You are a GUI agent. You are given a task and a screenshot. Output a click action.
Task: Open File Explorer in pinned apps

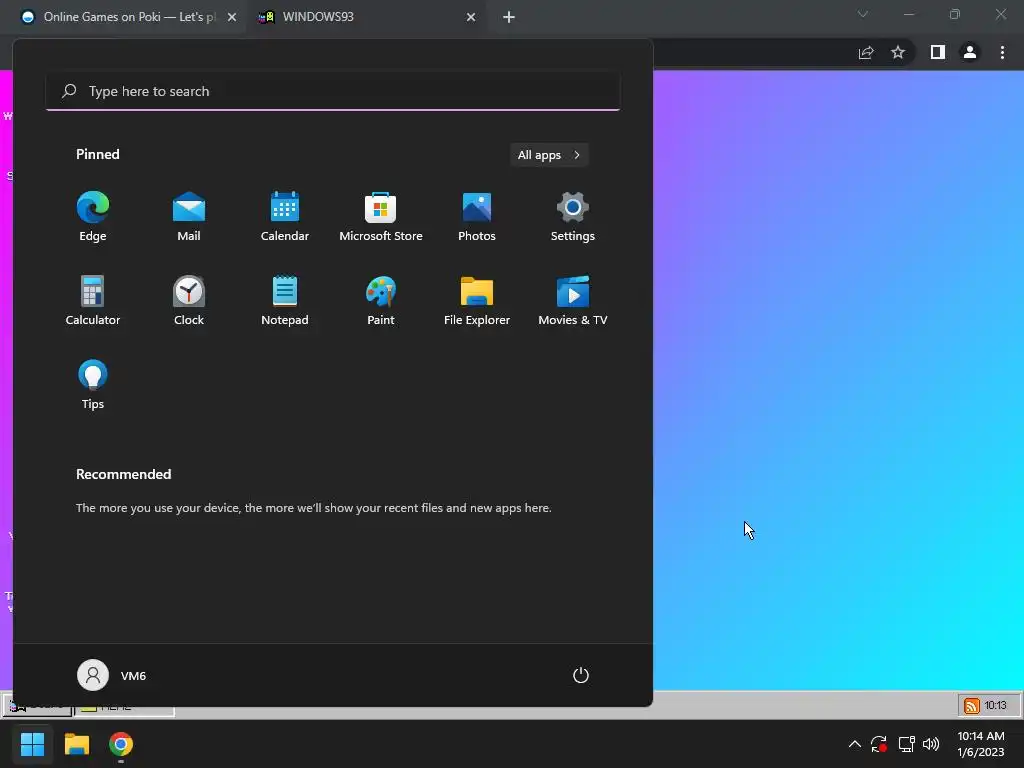477,300
